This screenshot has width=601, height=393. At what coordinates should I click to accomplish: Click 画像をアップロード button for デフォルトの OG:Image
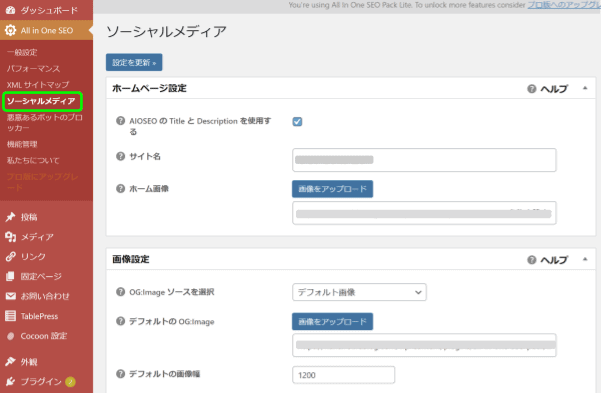click(332, 322)
